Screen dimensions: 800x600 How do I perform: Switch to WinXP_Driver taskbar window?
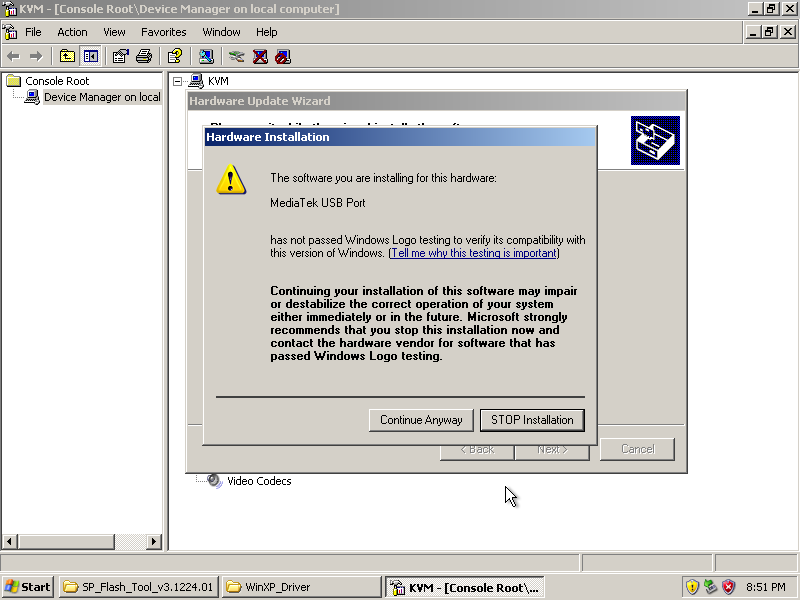click(302, 587)
